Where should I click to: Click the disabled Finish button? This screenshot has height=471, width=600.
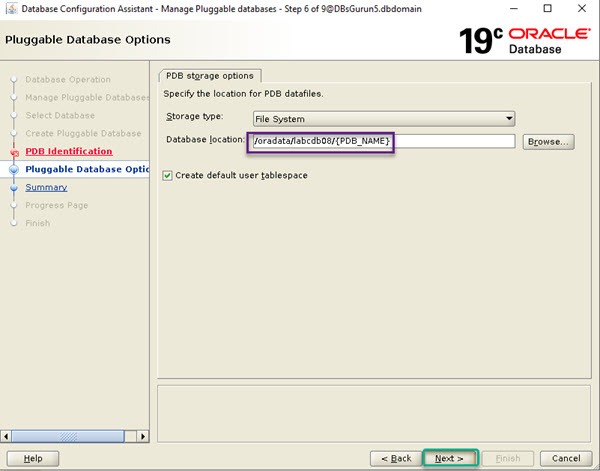point(508,458)
